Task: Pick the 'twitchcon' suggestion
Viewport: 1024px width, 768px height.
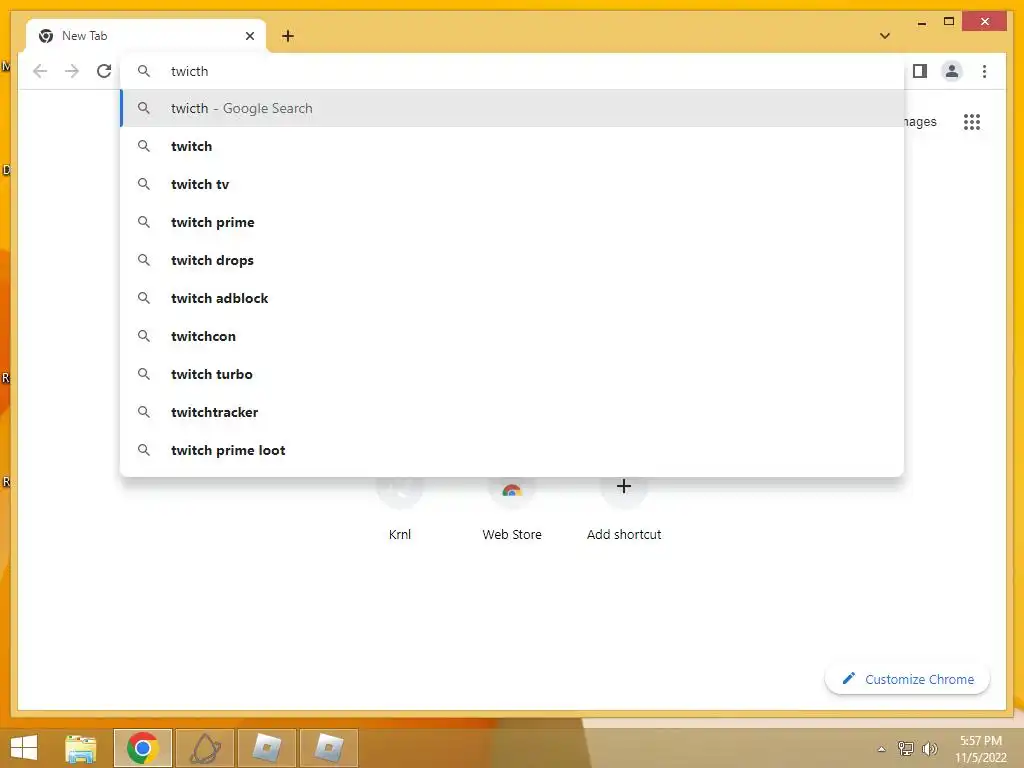Action: click(513, 336)
